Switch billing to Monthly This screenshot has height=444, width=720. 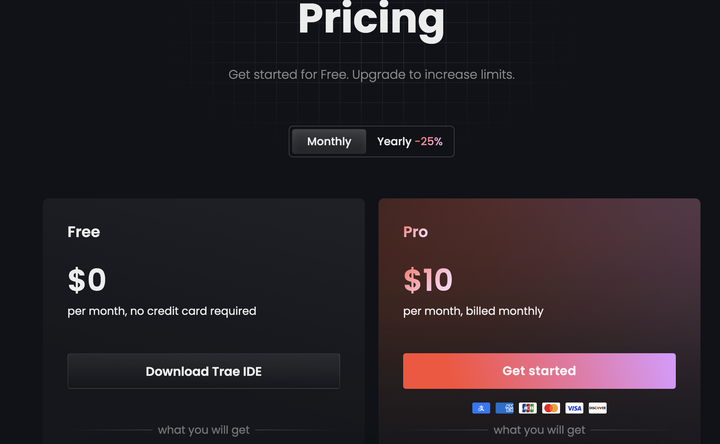[x=329, y=142]
